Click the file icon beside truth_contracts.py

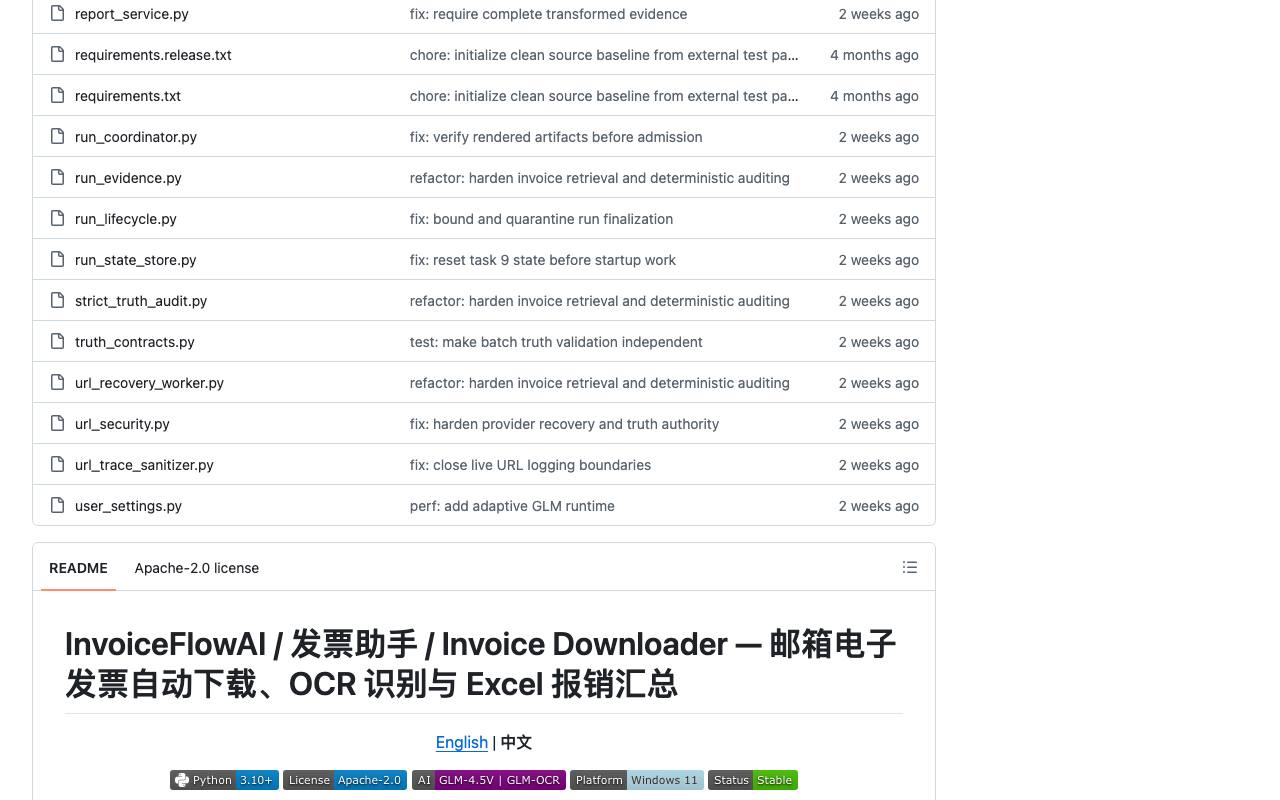[x=57, y=342]
